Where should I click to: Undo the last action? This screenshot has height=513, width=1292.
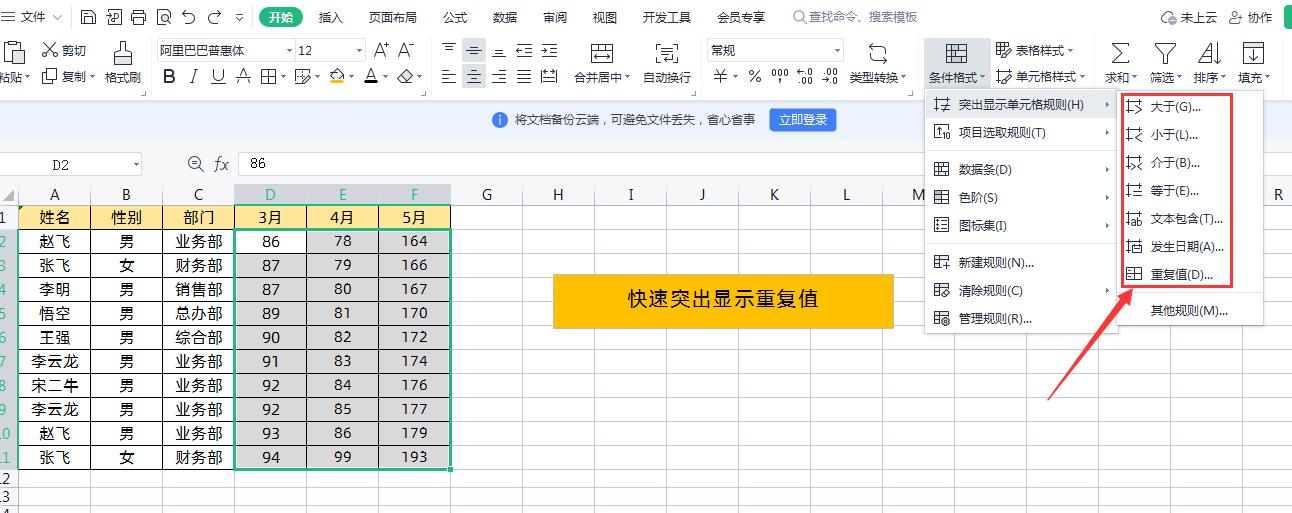pos(189,17)
